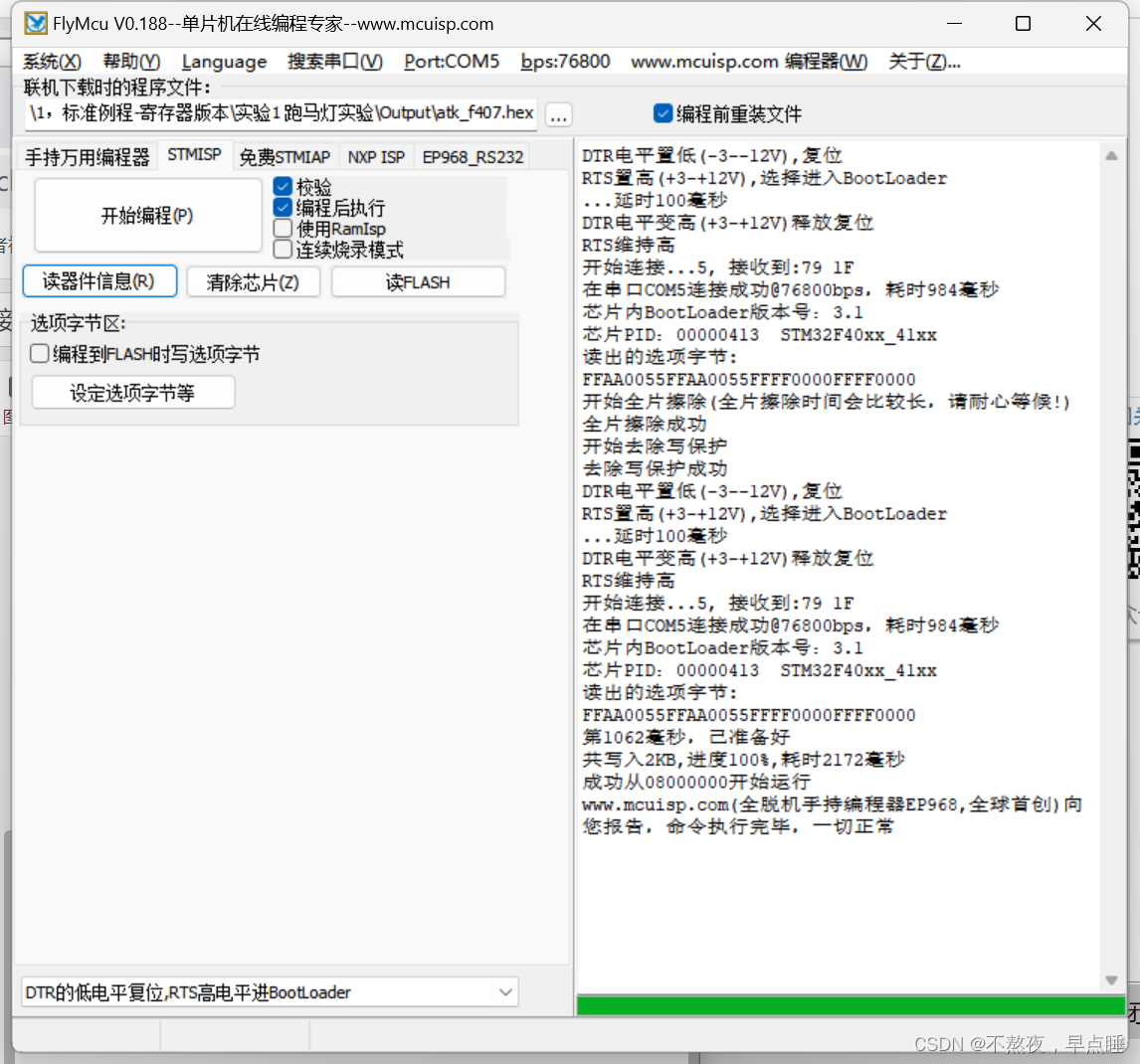Open the DTR/RTS BootLoader mode dropdown
The height and width of the screenshot is (1064, 1140).
(506, 991)
